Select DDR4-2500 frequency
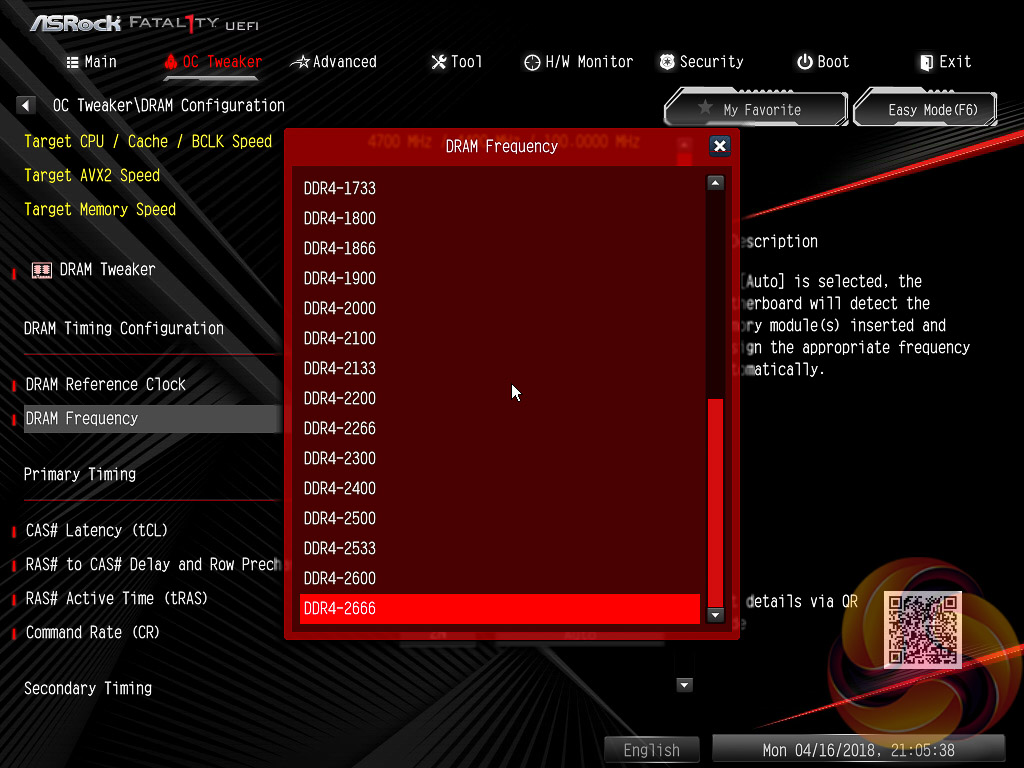 pos(500,519)
